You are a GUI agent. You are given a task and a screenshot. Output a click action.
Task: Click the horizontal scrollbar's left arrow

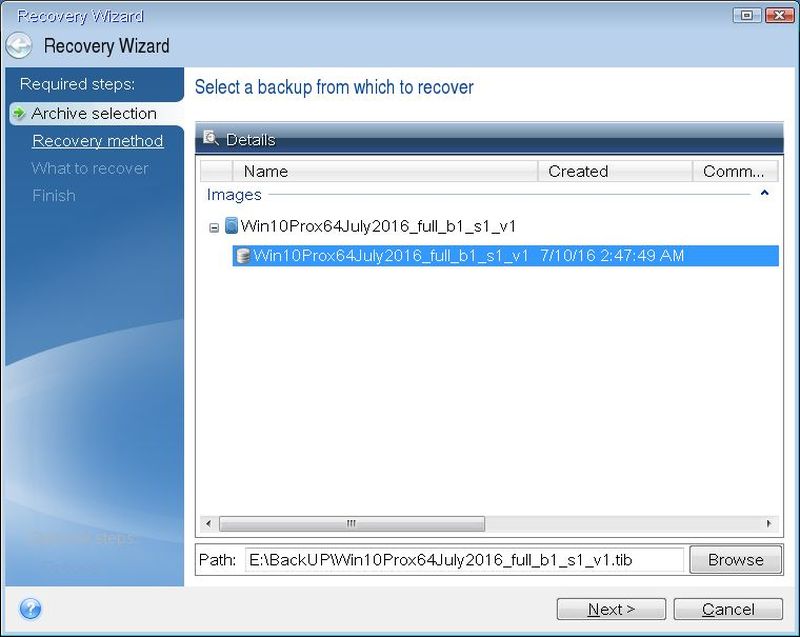click(207, 524)
